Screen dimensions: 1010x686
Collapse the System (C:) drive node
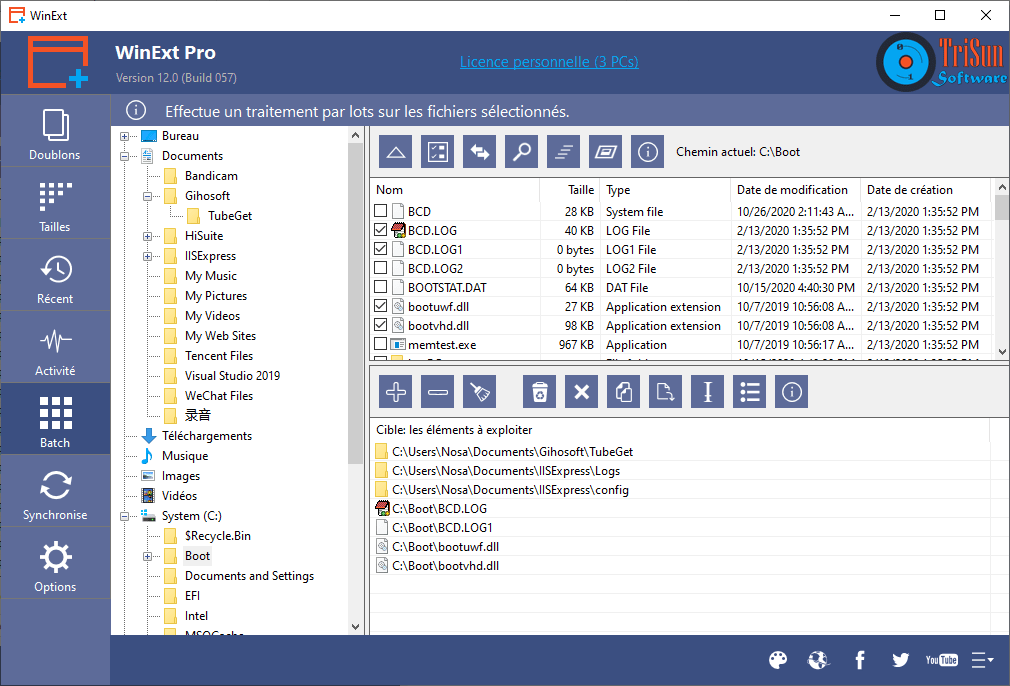click(x=124, y=516)
